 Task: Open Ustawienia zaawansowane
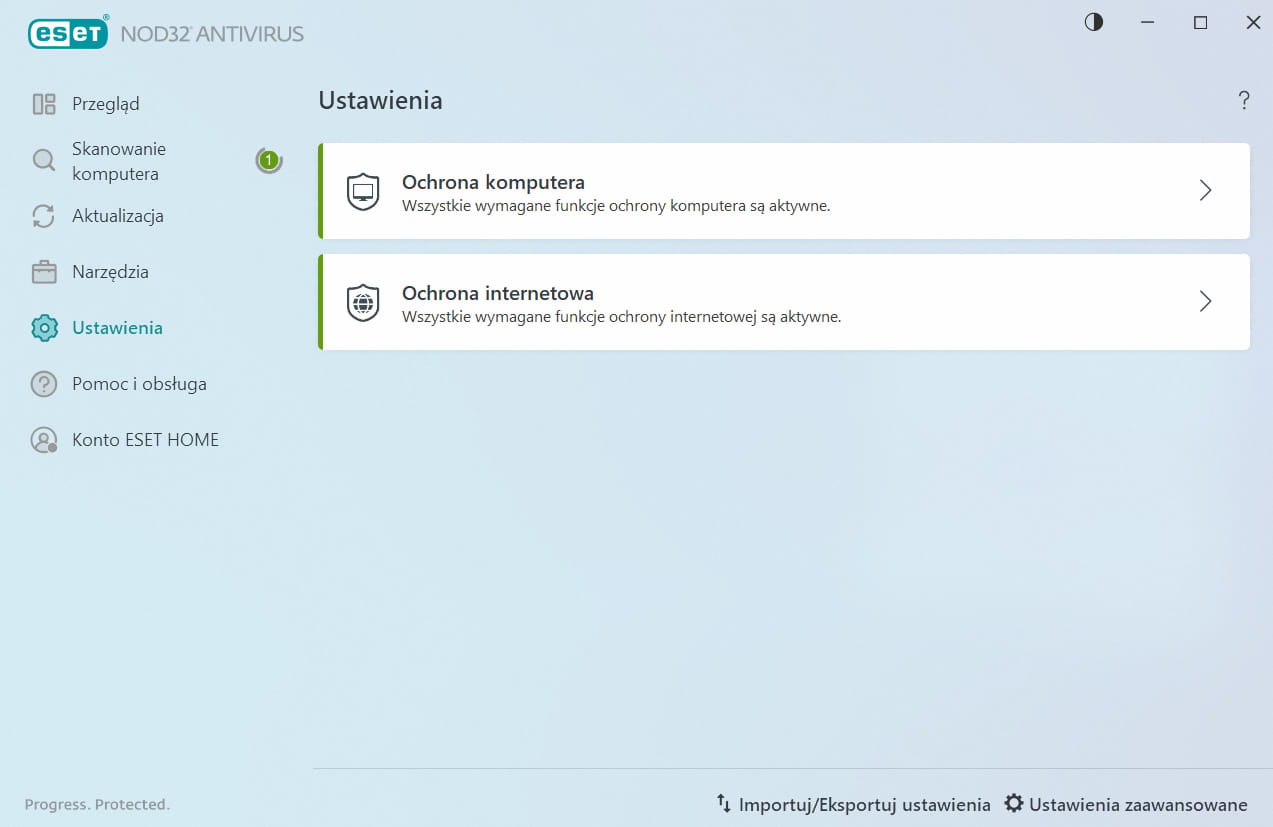(1127, 804)
